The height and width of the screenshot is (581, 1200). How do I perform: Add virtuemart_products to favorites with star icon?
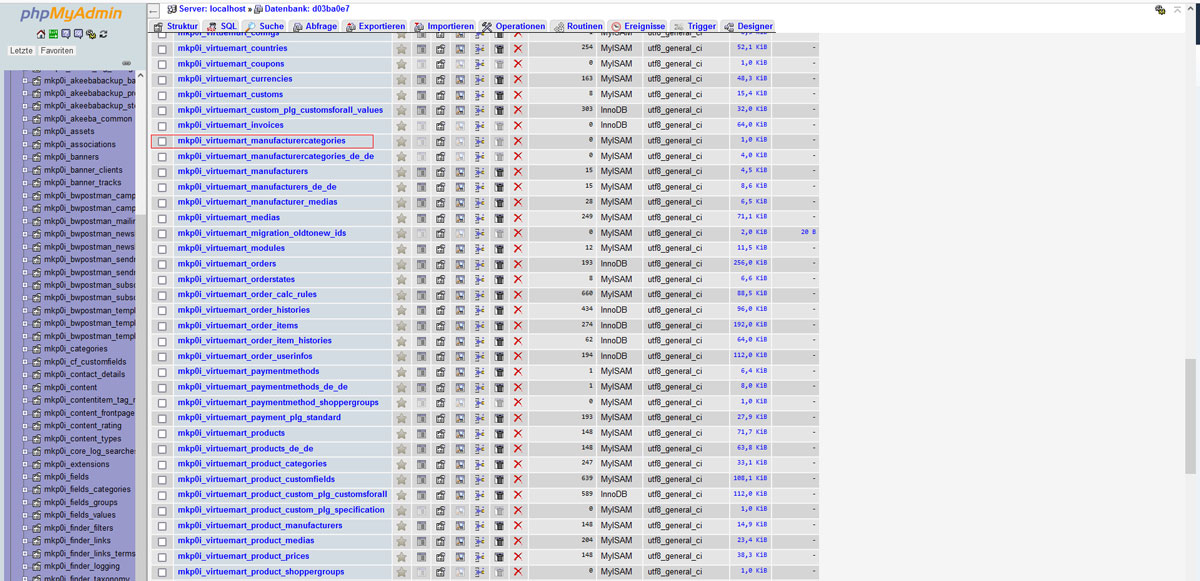coord(401,434)
